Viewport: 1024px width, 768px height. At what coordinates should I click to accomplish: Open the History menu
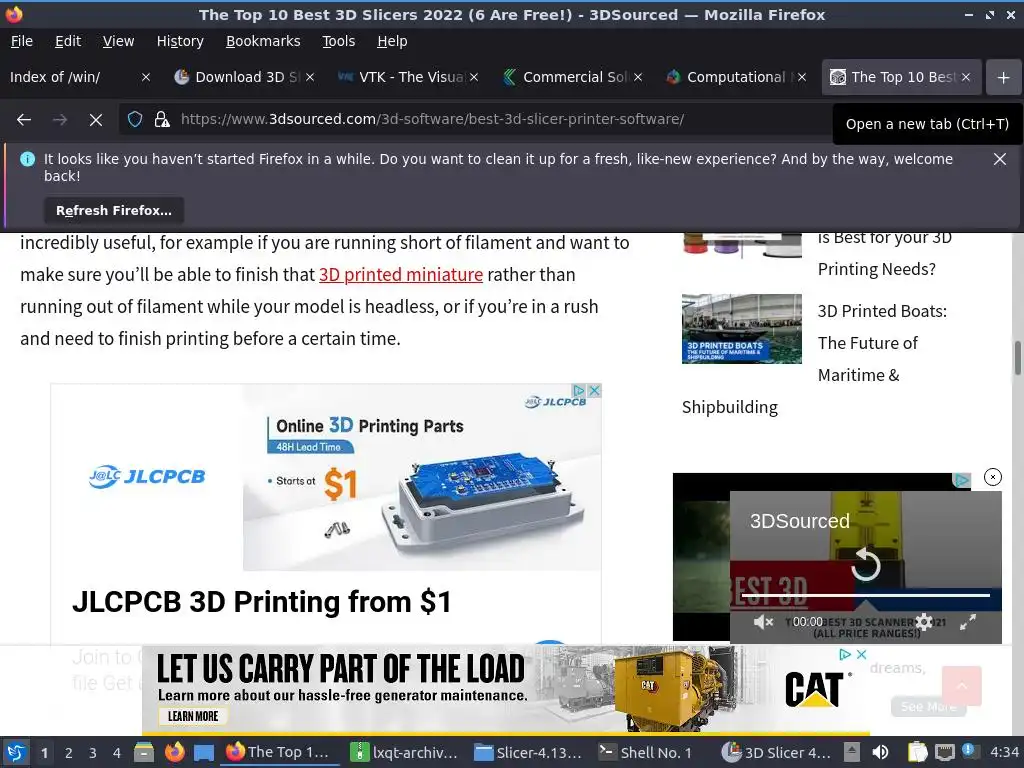click(x=180, y=41)
